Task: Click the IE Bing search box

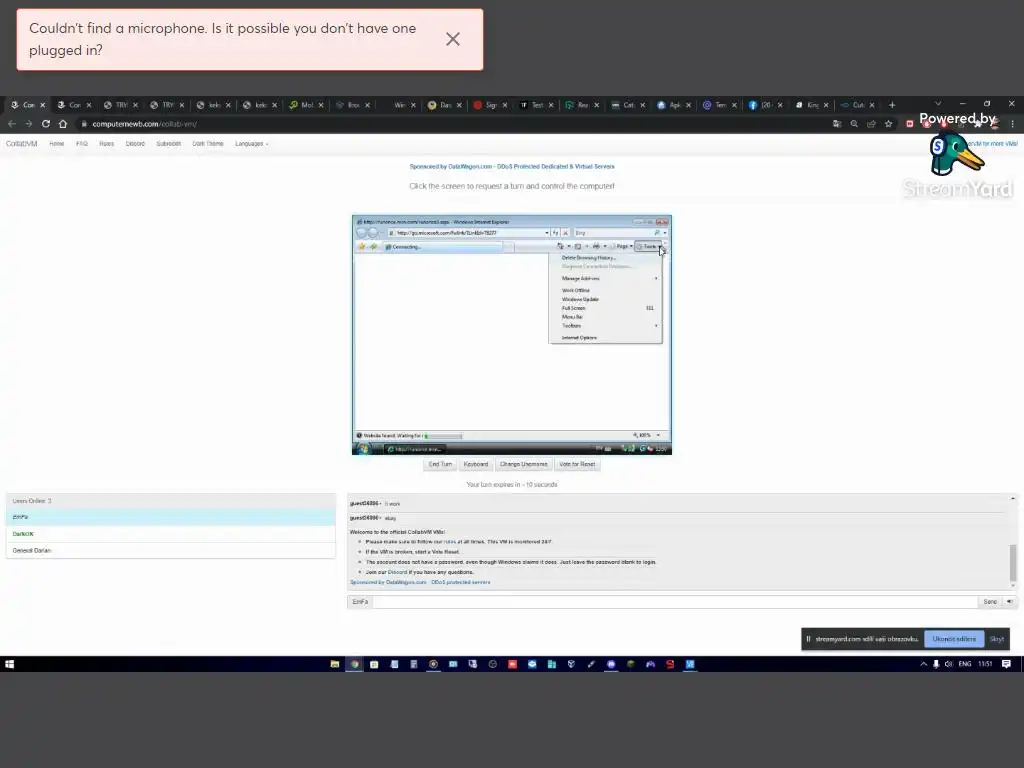Action: (x=614, y=232)
